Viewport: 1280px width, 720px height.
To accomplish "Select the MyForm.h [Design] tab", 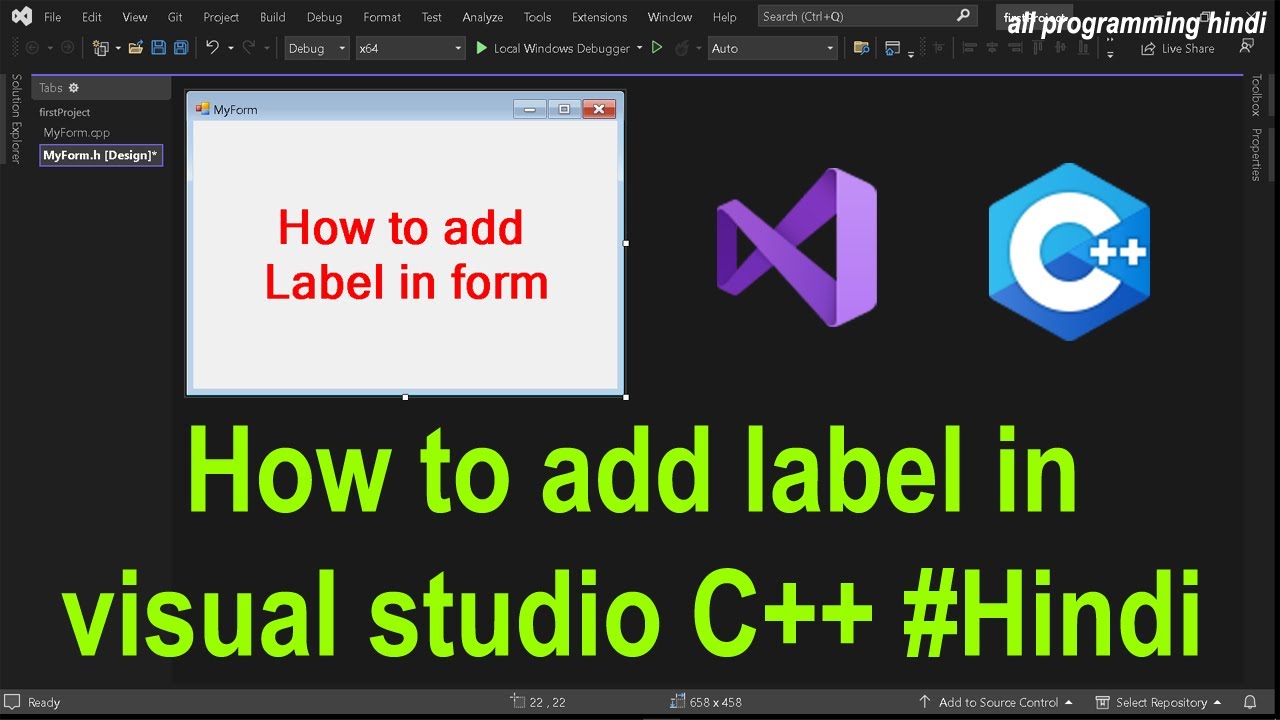I will coord(101,155).
